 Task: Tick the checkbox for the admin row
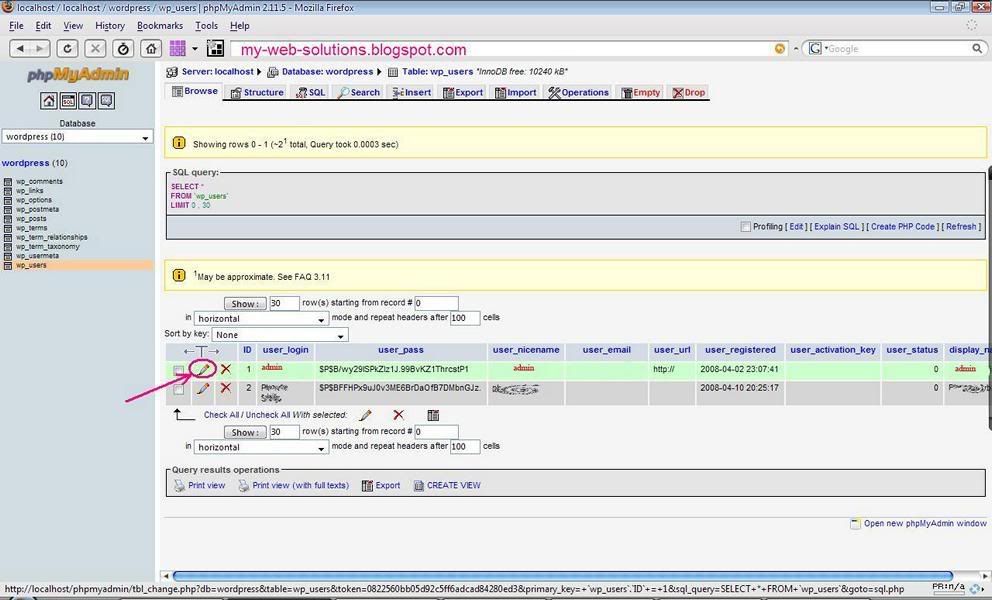tap(178, 370)
